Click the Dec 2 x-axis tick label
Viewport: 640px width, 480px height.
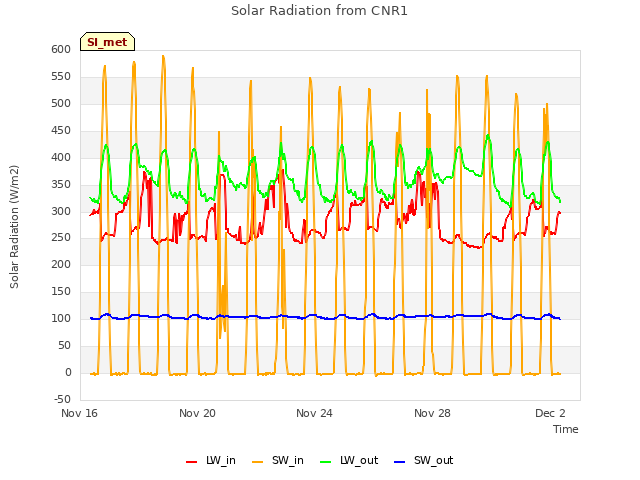coord(550,413)
